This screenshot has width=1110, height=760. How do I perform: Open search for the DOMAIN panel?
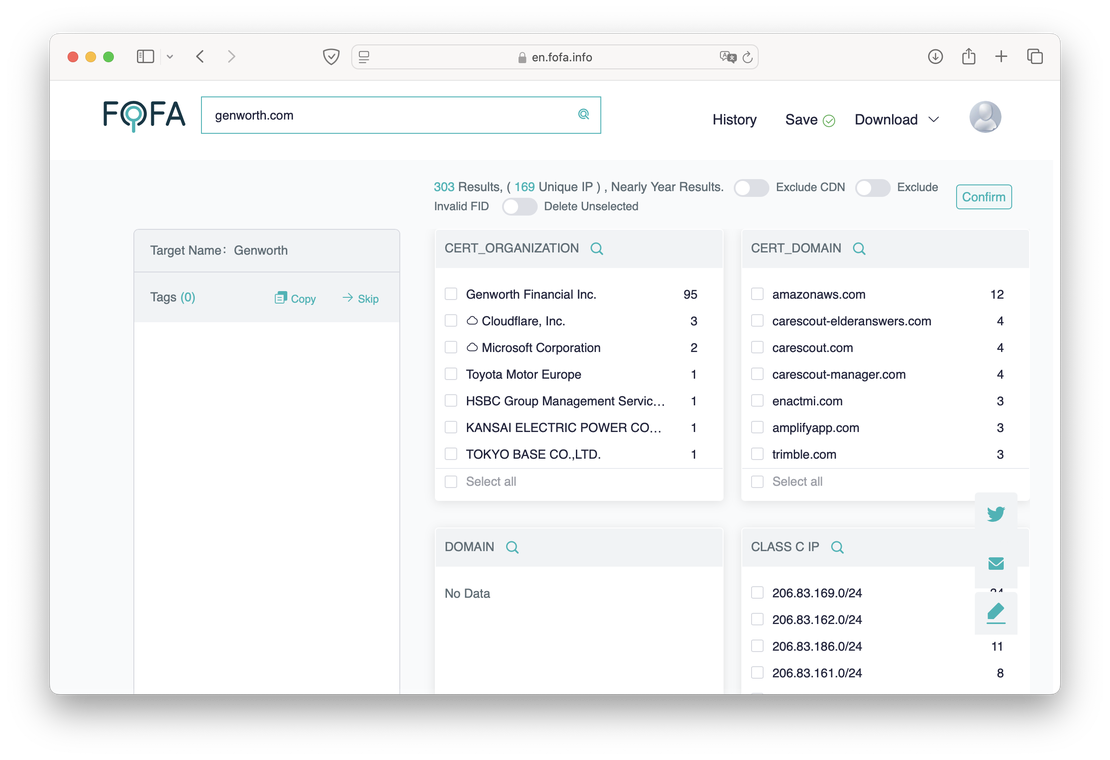[x=512, y=548]
